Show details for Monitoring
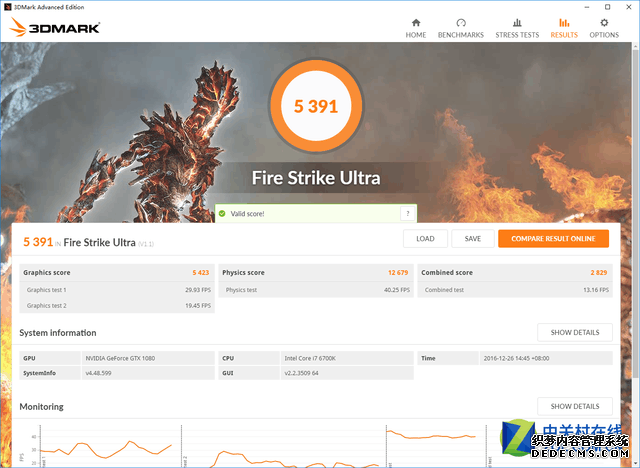The width and height of the screenshot is (640, 468). click(575, 406)
